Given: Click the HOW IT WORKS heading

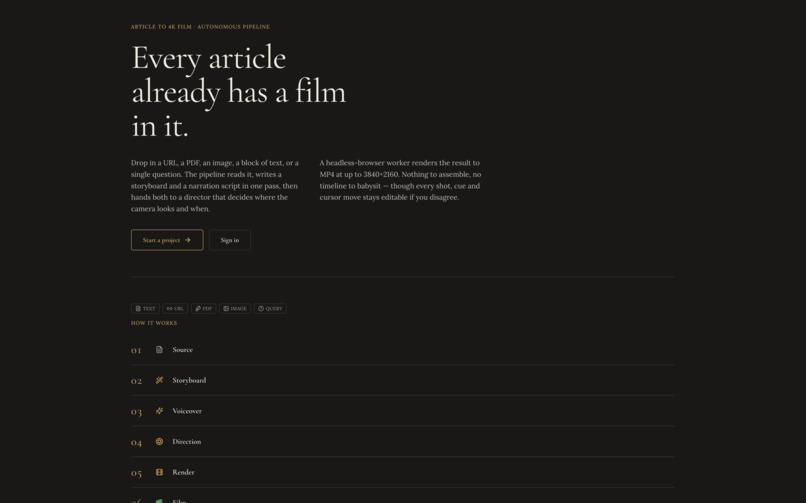Looking at the screenshot, I should click(154, 323).
